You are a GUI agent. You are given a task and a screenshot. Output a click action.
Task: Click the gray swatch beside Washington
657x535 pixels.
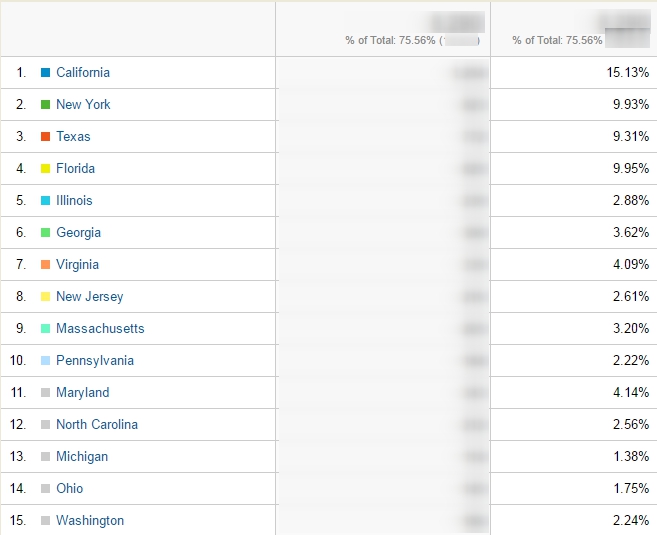tap(45, 520)
